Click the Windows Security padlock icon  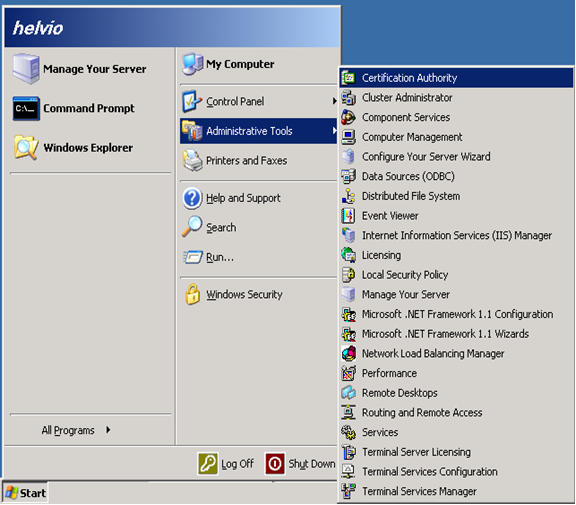192,294
